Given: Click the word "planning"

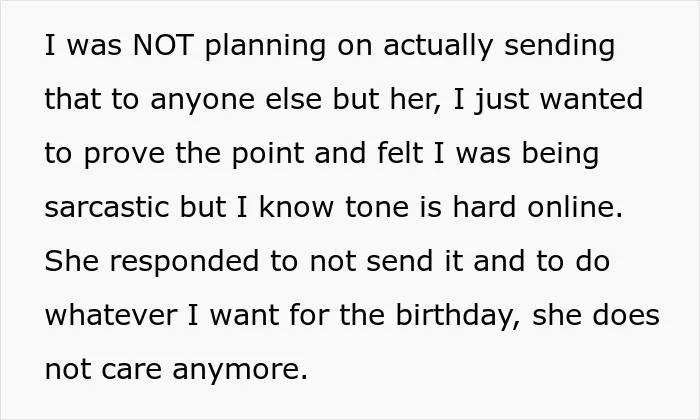Looking at the screenshot, I should point(266,47).
